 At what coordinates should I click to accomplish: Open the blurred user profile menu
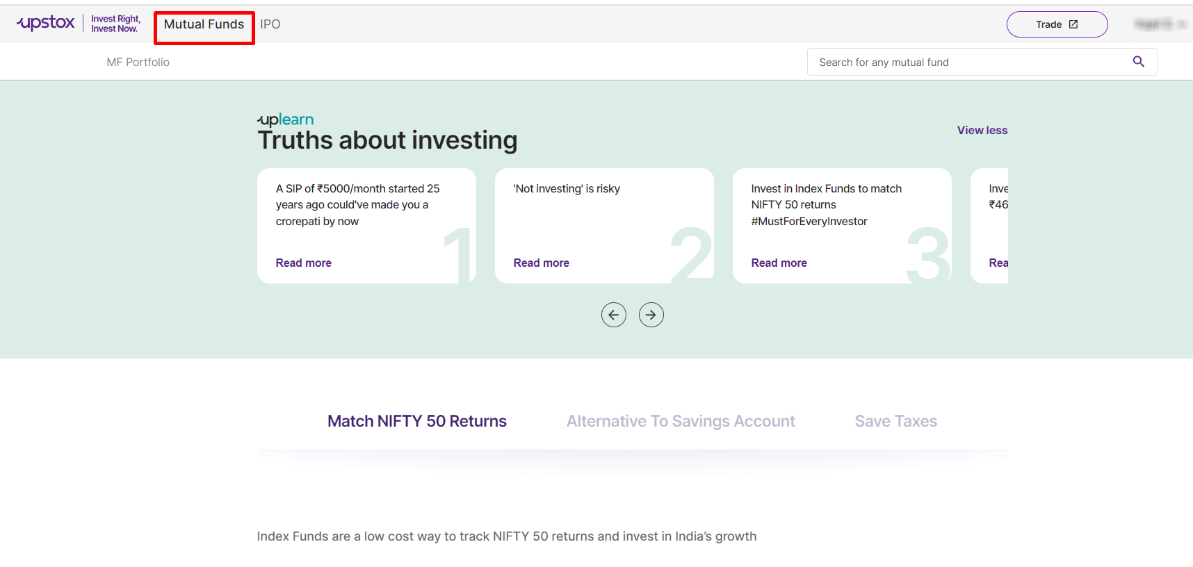tap(1157, 24)
